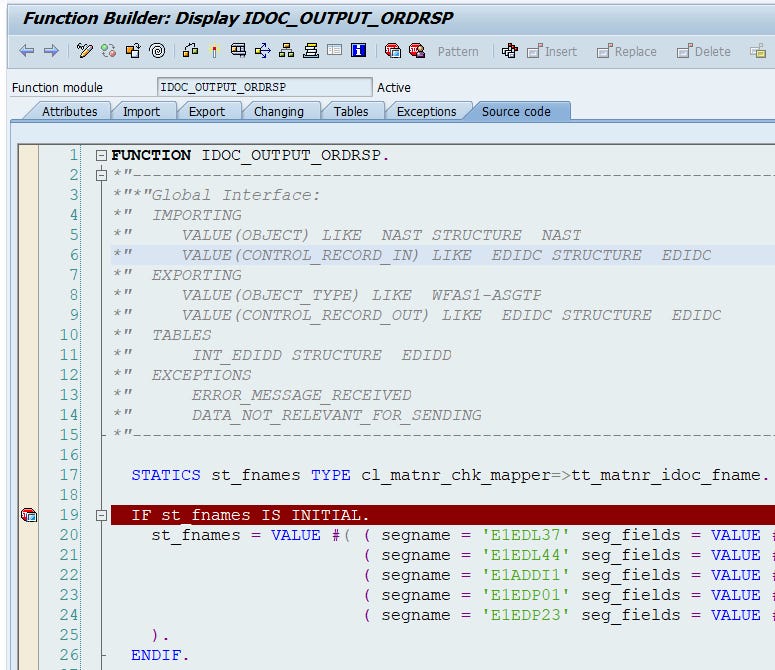Collapse the FUNCTION block at line 1
This screenshot has width=775, height=670.
pos(101,156)
